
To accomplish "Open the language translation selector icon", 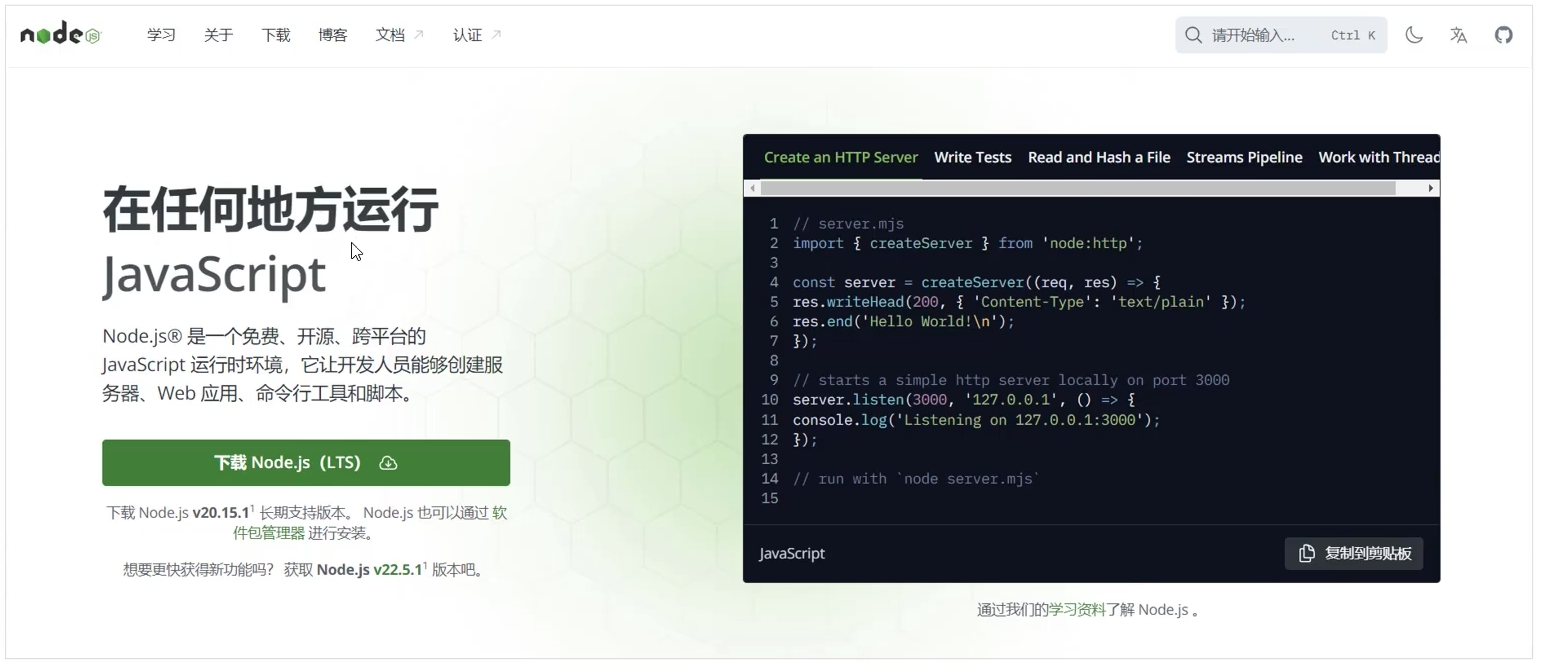I will pos(1459,35).
